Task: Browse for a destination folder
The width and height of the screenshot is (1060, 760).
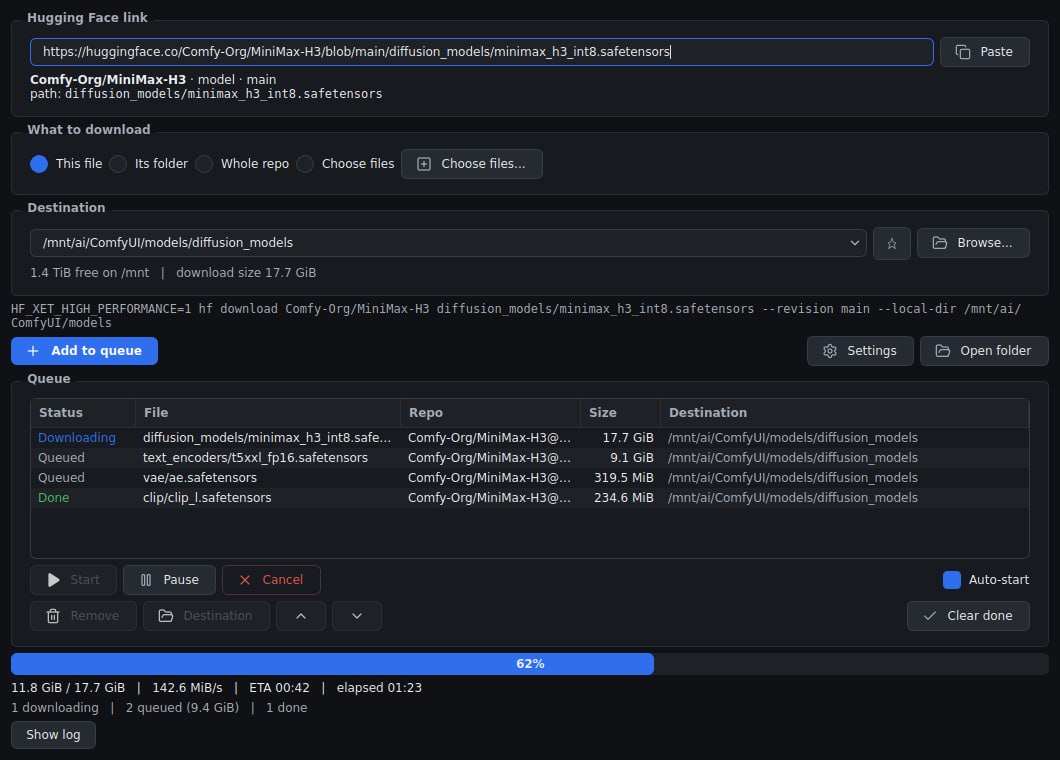Action: coord(973,243)
